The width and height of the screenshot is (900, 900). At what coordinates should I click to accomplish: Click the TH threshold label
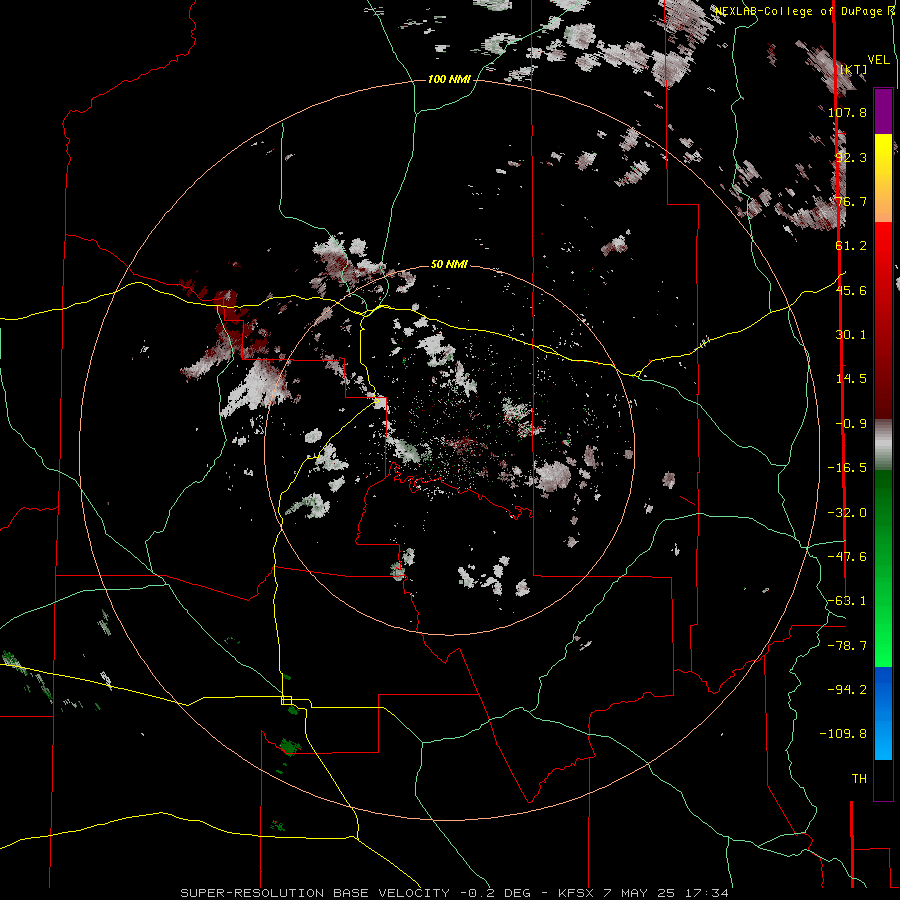(859, 779)
